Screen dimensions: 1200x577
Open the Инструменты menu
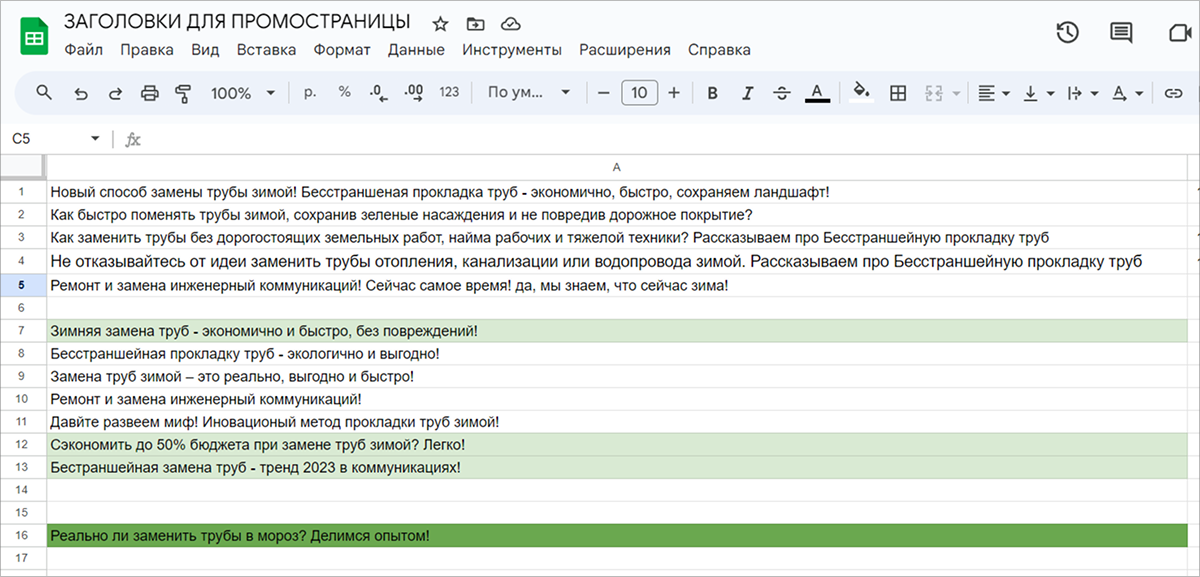coord(512,50)
